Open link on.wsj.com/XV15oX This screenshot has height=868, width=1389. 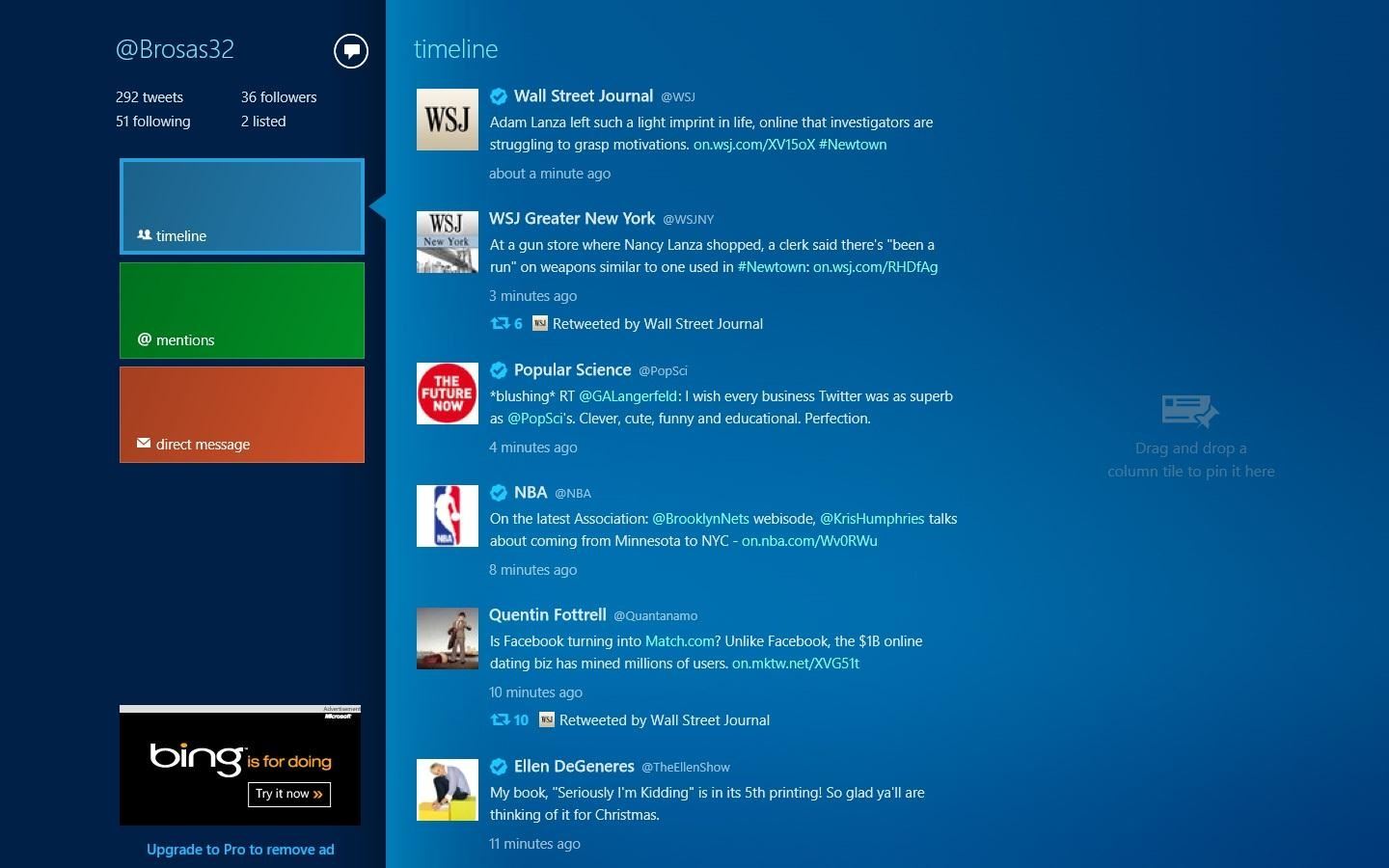point(753,145)
